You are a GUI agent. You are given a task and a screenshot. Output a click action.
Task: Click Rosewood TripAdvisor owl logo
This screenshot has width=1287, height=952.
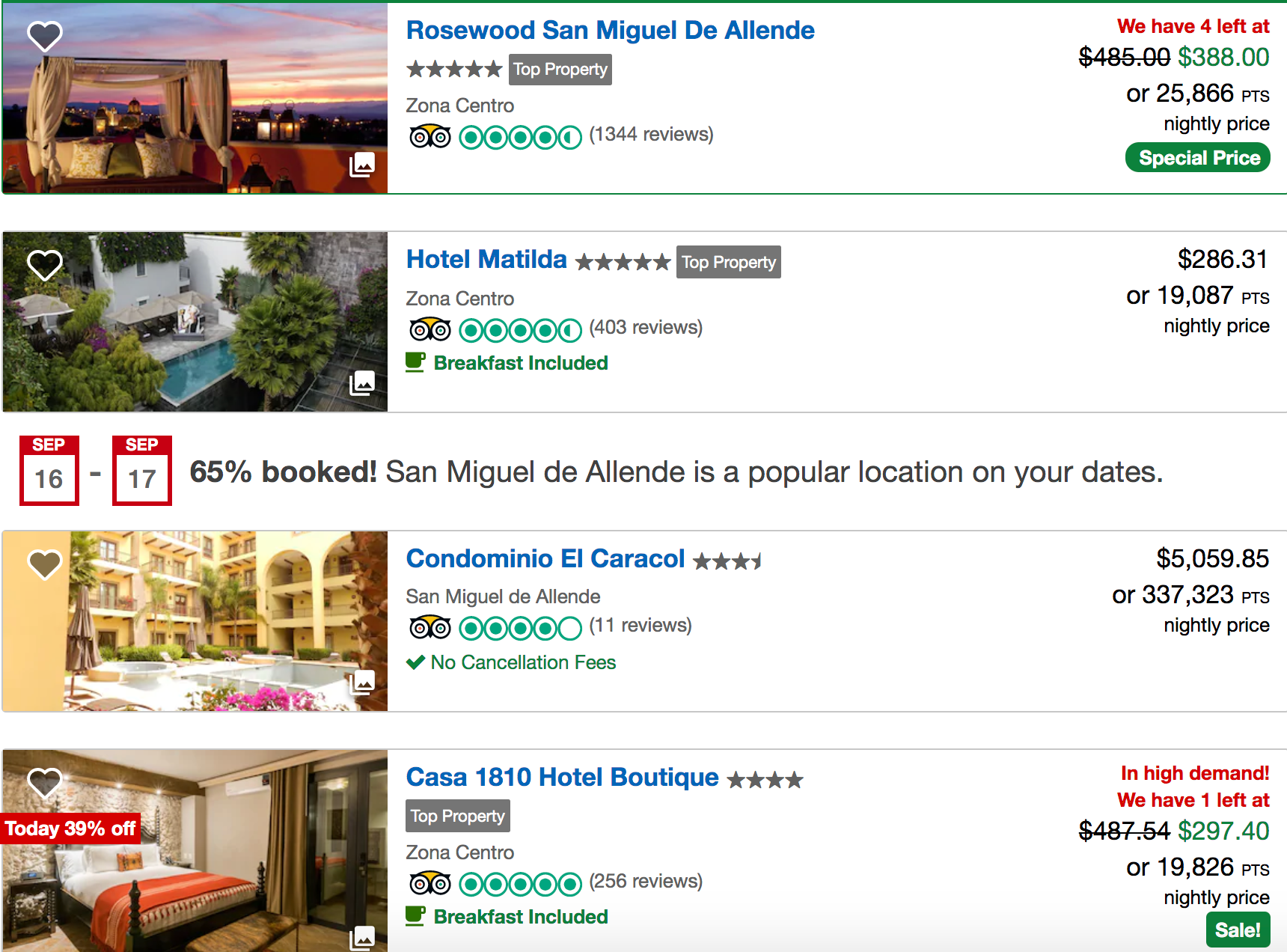pos(430,136)
